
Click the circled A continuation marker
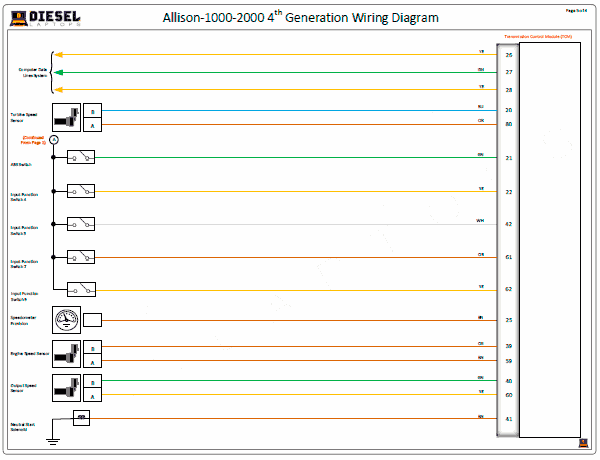tap(54, 140)
